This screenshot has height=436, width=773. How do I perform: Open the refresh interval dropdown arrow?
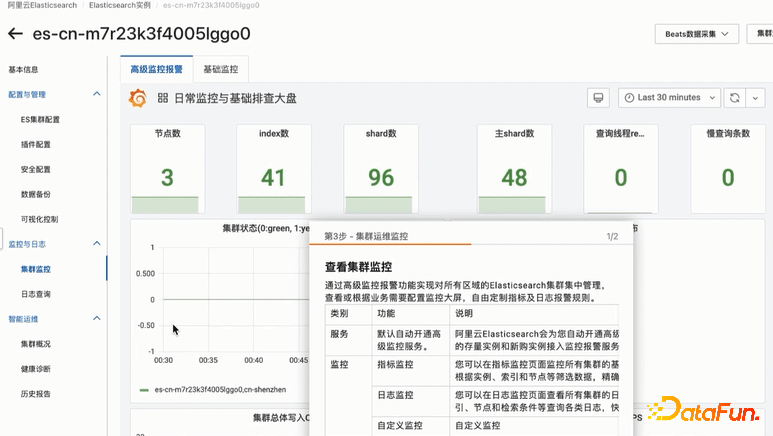coord(755,98)
